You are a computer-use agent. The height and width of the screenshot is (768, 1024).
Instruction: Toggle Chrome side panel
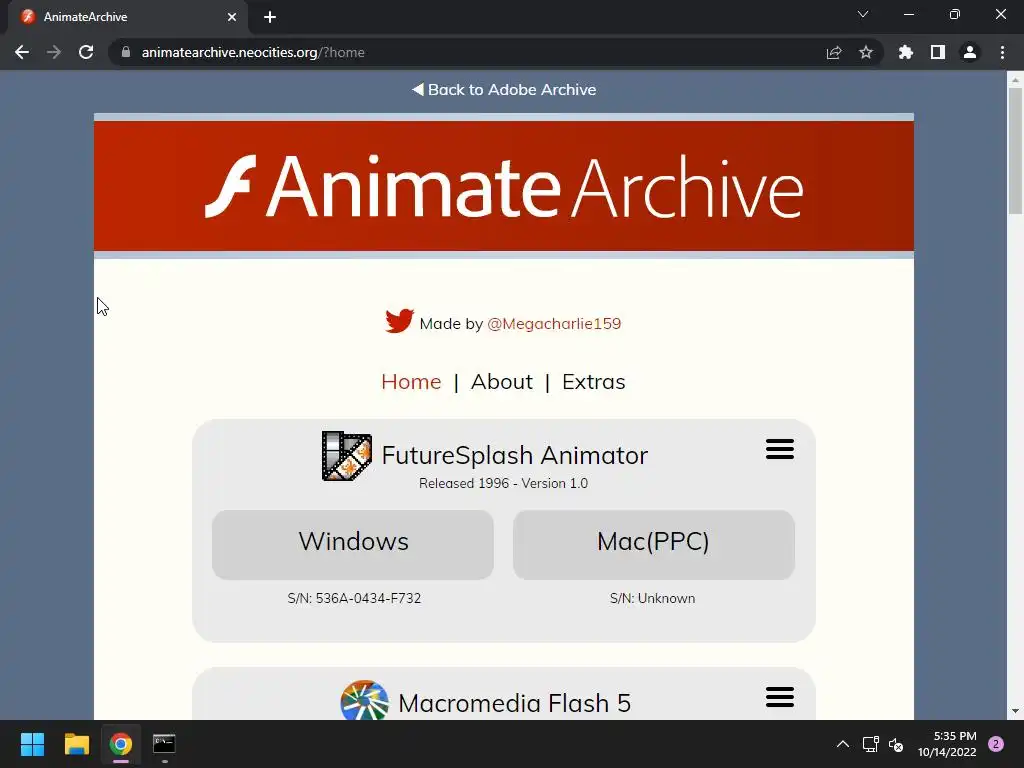(938, 52)
